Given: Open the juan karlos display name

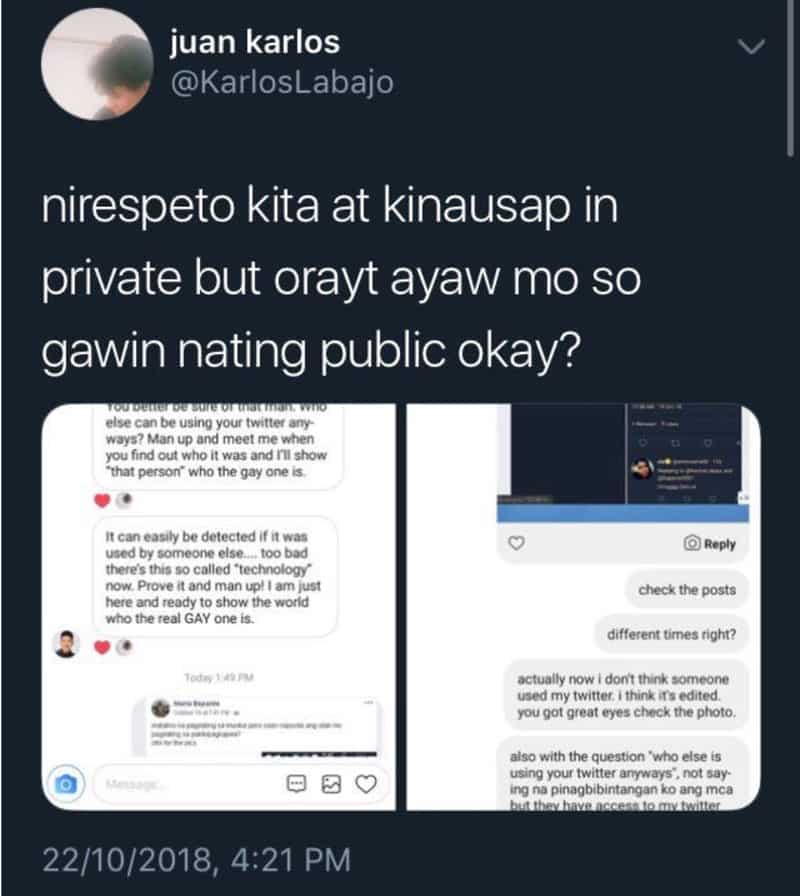Looking at the screenshot, I should [255, 43].
